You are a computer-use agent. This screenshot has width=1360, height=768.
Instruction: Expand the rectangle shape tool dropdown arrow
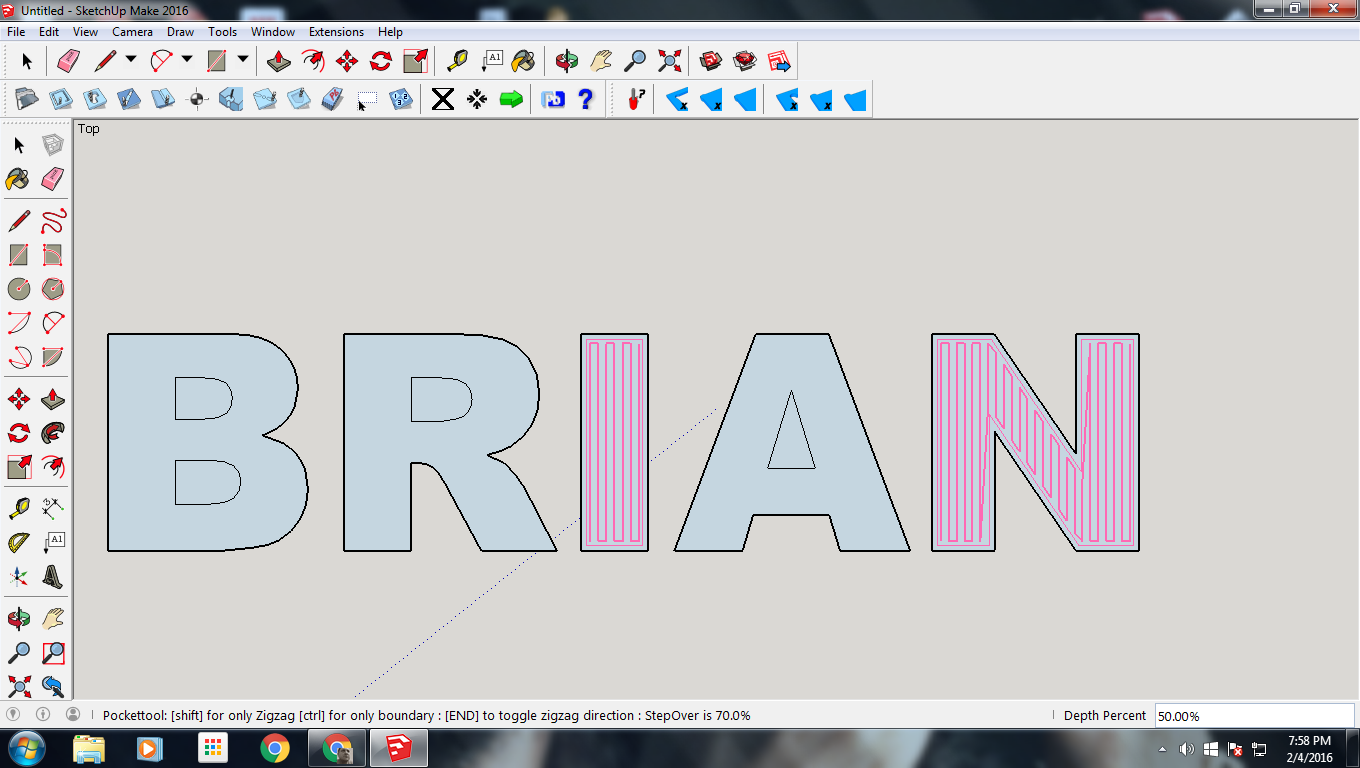pyautogui.click(x=243, y=60)
